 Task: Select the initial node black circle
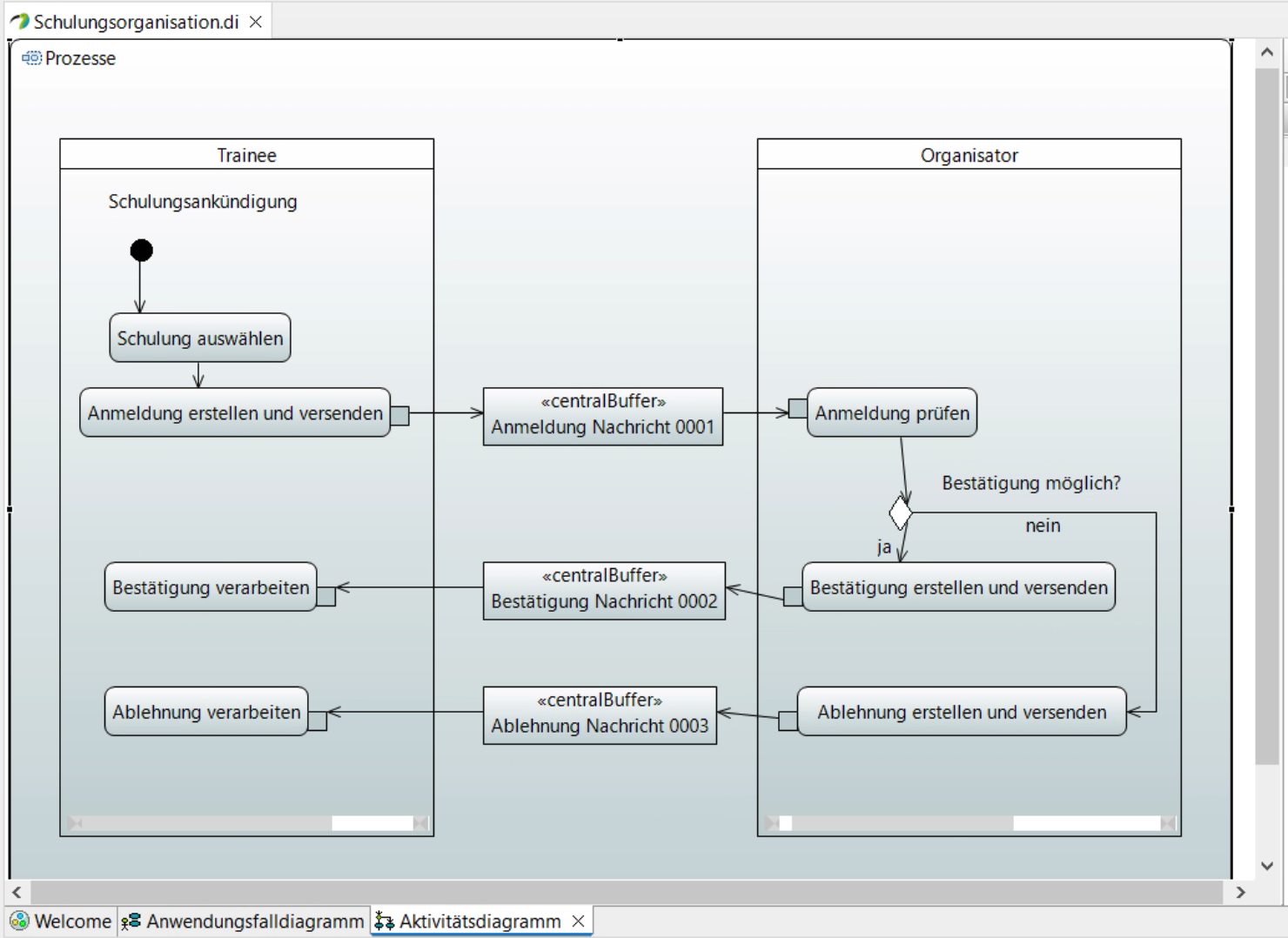[141, 251]
